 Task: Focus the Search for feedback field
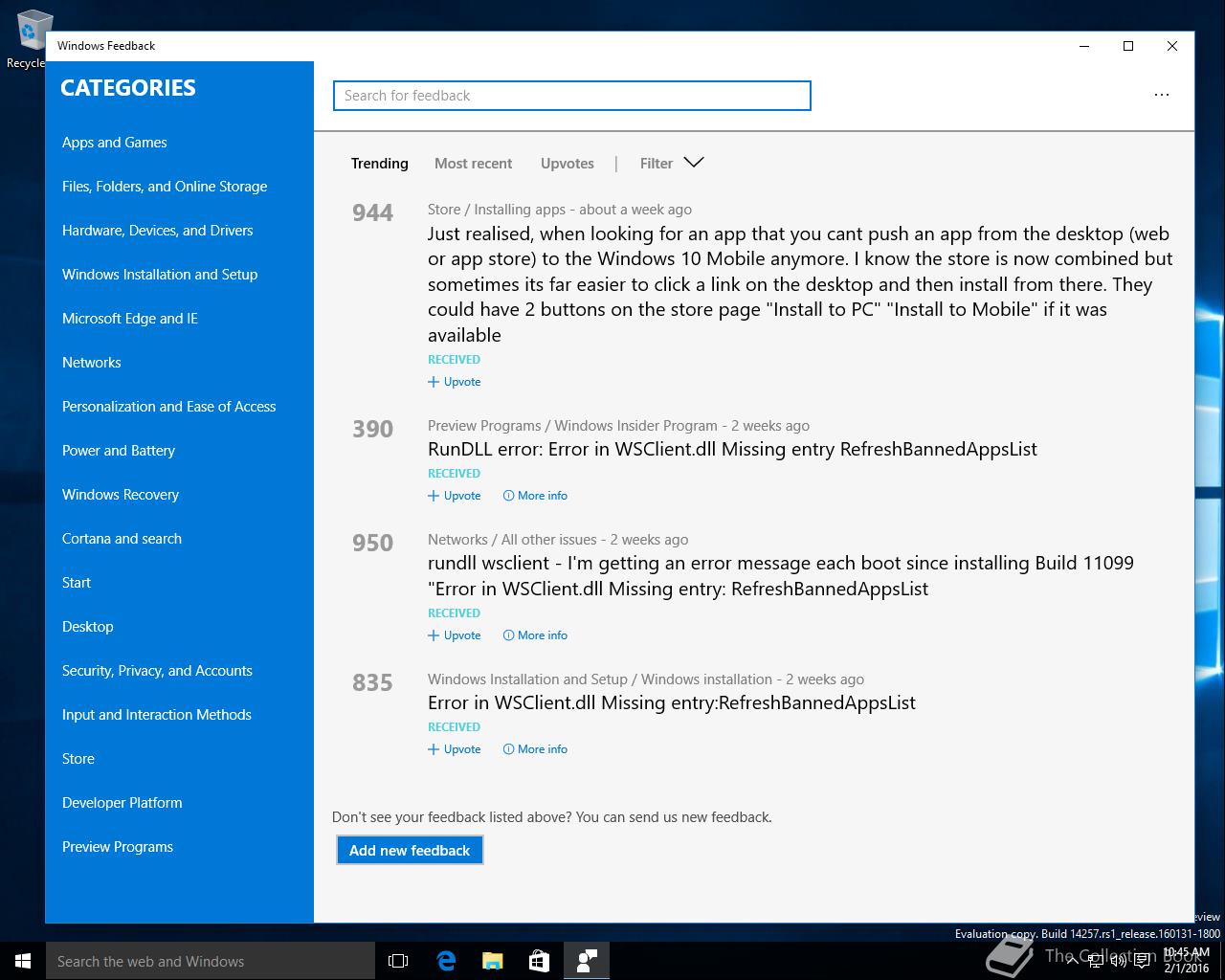point(572,96)
